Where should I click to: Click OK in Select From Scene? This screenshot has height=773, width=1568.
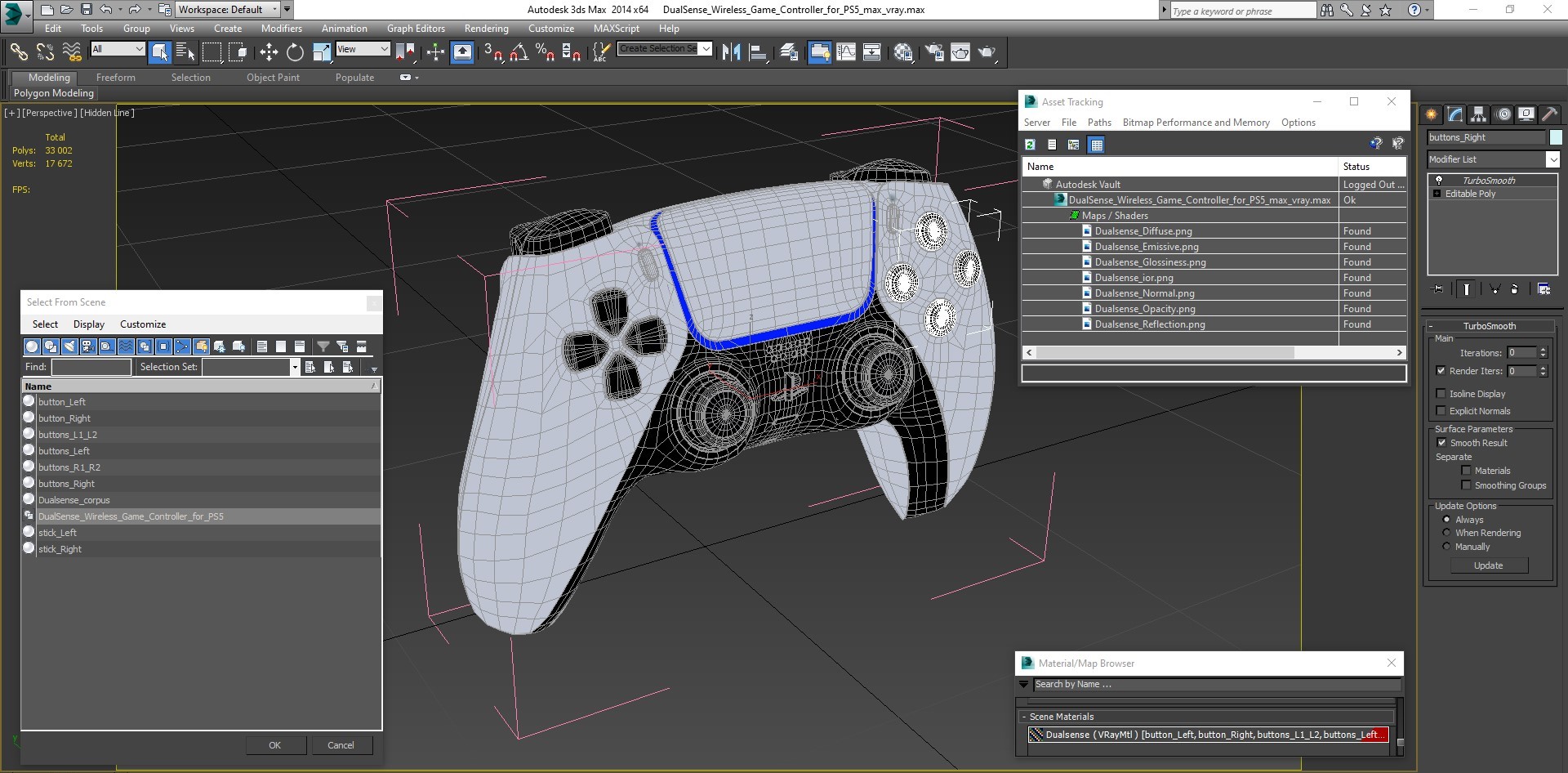[275, 745]
